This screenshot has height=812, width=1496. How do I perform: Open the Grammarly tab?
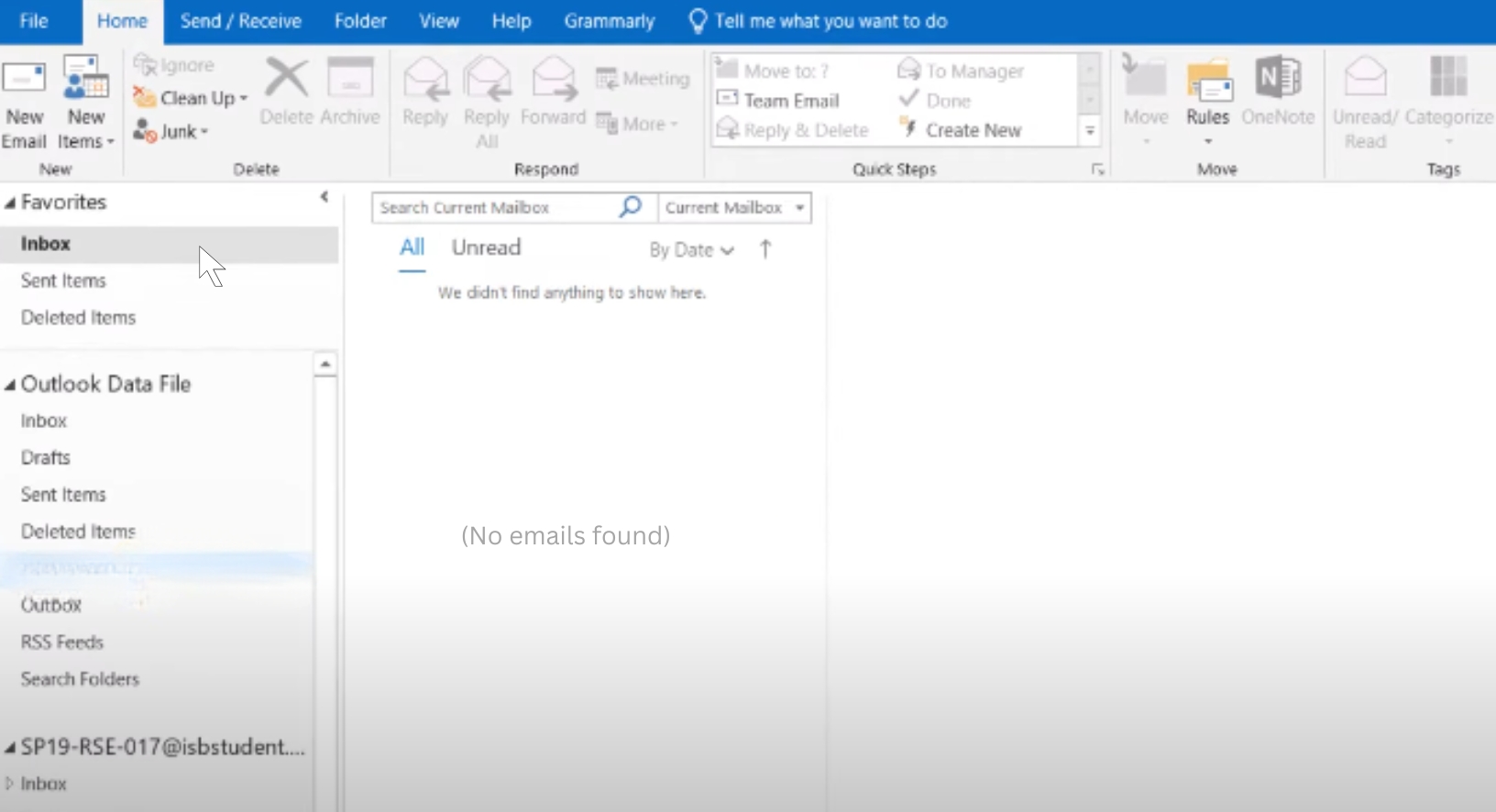(x=610, y=21)
